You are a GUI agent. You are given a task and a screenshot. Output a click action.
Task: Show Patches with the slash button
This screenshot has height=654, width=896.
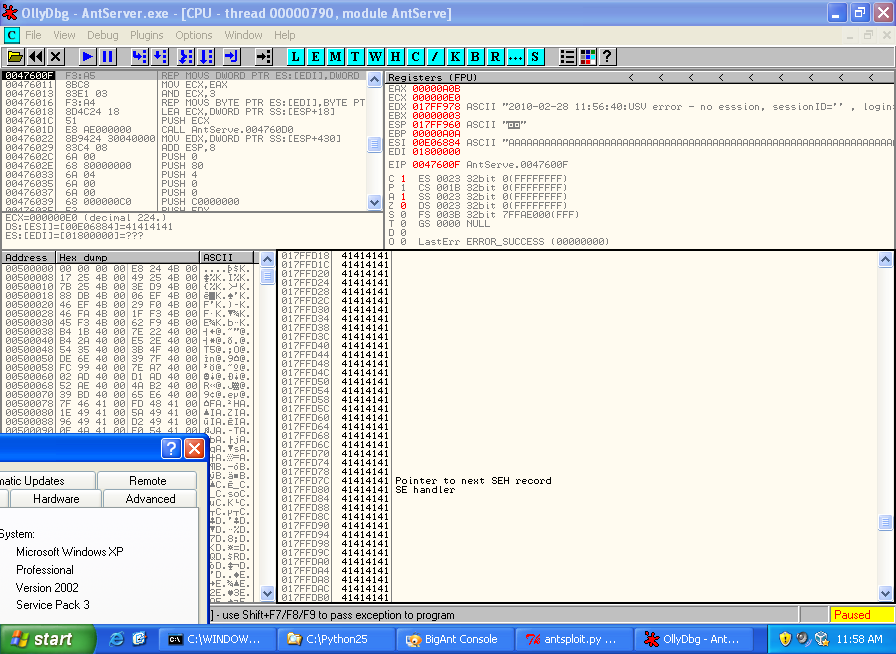[x=435, y=57]
